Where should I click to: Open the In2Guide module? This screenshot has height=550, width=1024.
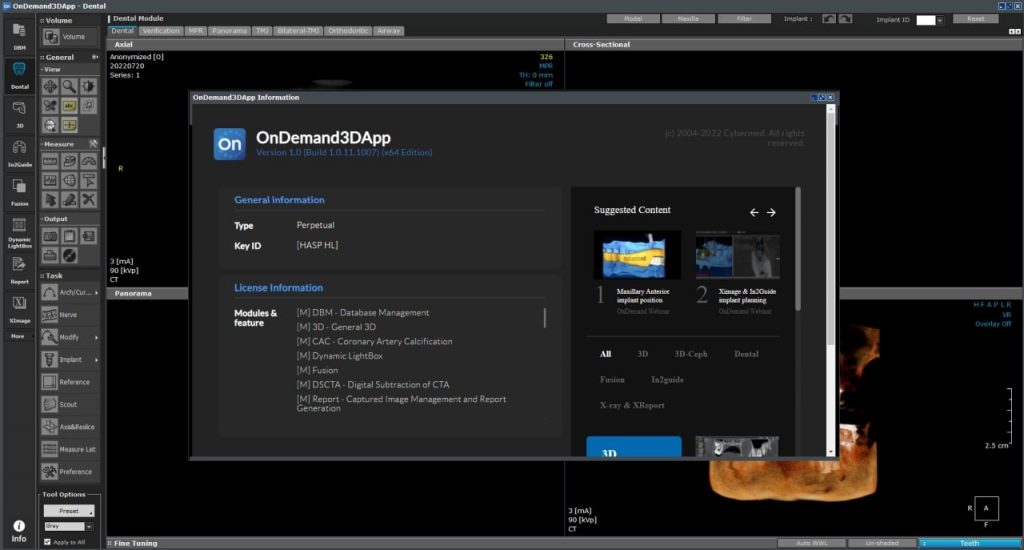[x=19, y=151]
